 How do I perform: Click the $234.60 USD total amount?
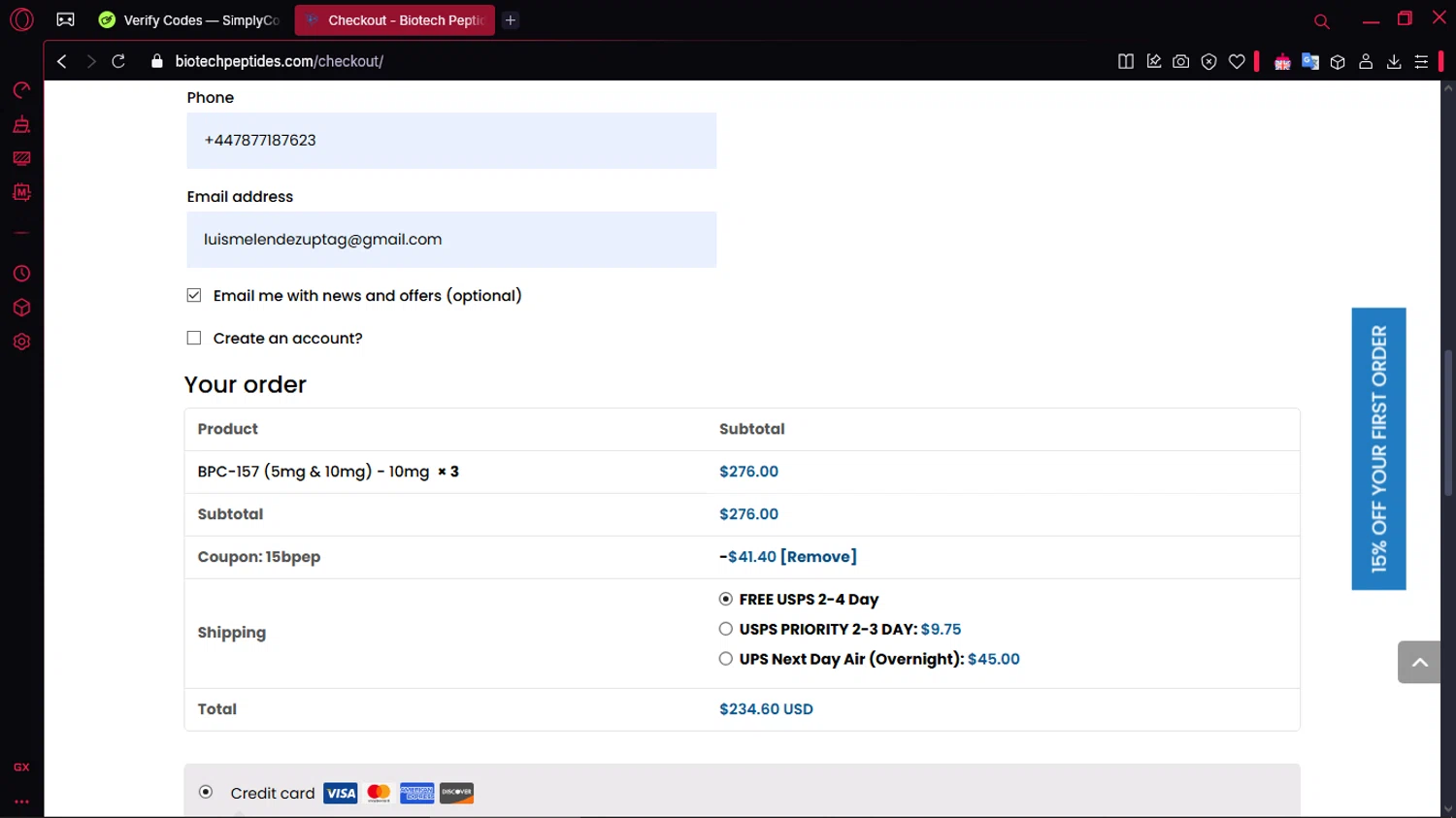click(x=766, y=709)
